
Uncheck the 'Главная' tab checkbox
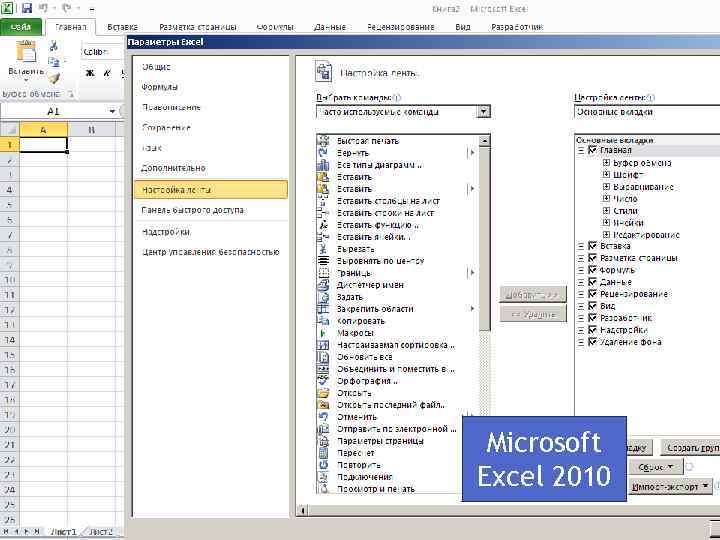point(592,150)
